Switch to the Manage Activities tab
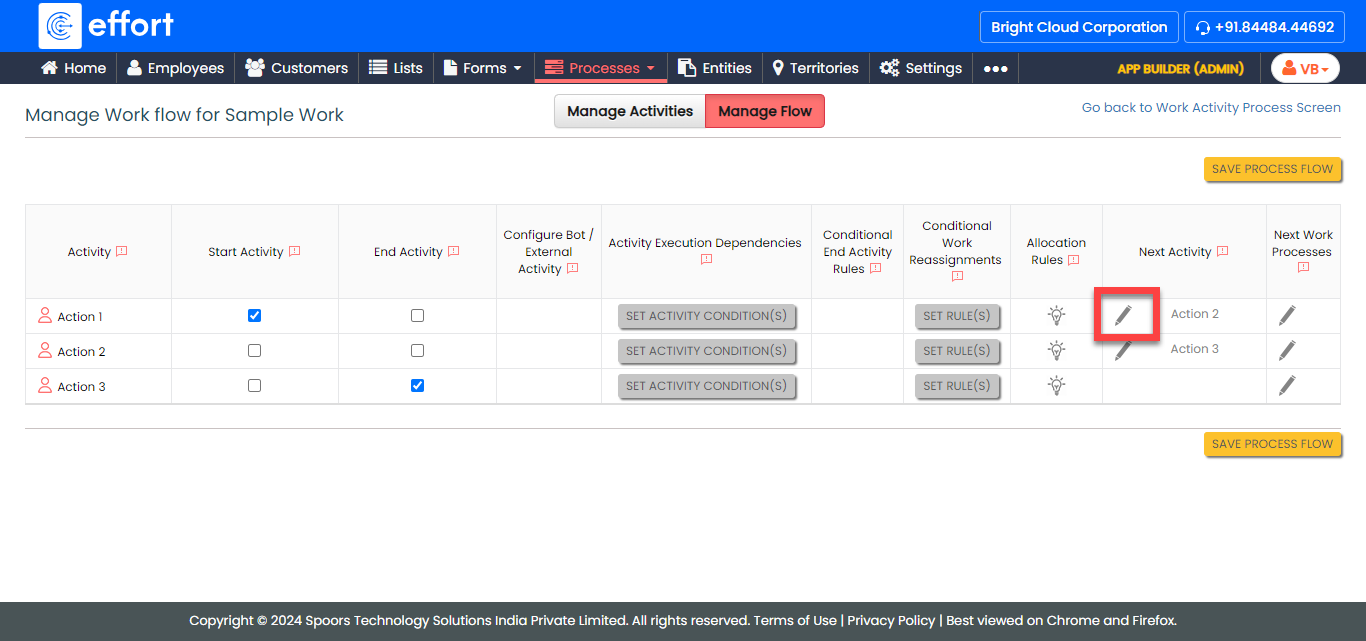This screenshot has width=1366, height=641. [x=630, y=111]
